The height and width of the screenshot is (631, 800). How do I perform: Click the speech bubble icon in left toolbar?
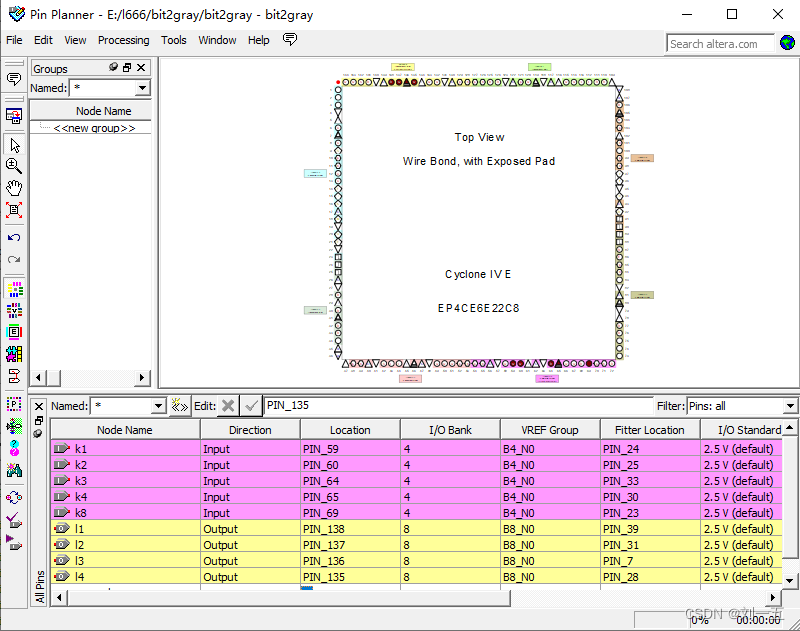tap(14, 79)
